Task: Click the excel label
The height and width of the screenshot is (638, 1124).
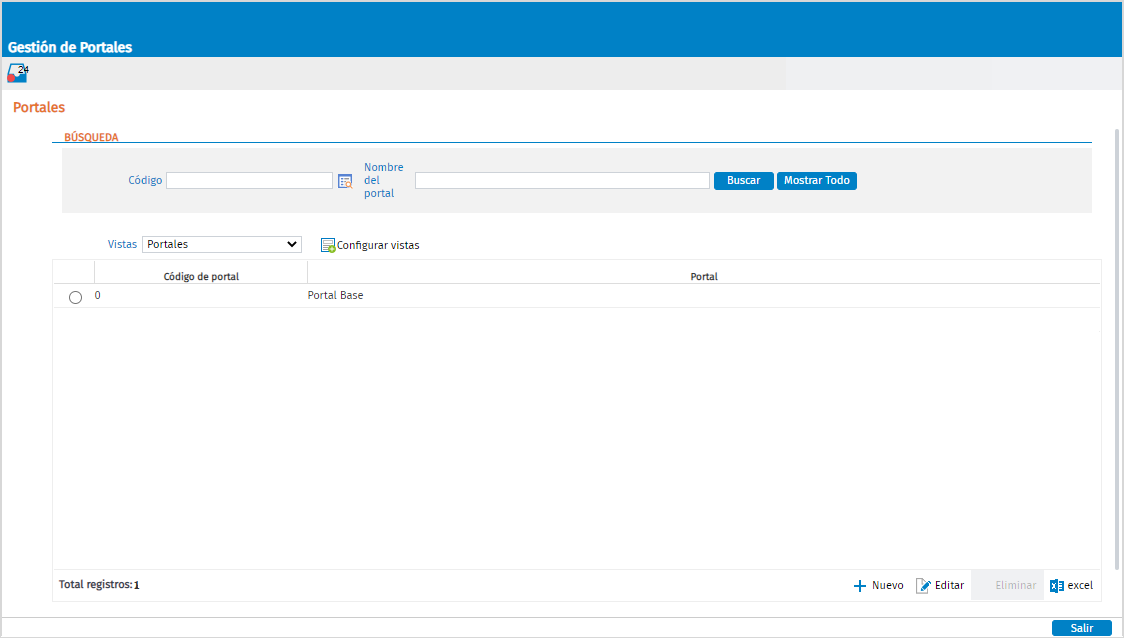Action: pyautogui.click(x=1080, y=586)
